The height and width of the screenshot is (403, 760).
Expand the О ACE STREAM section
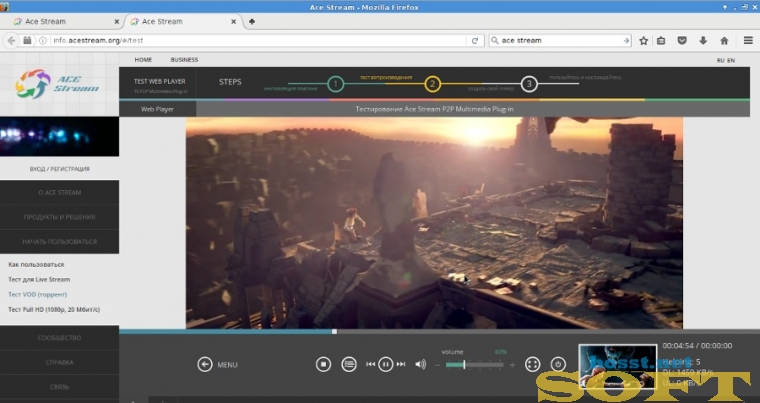[60, 193]
